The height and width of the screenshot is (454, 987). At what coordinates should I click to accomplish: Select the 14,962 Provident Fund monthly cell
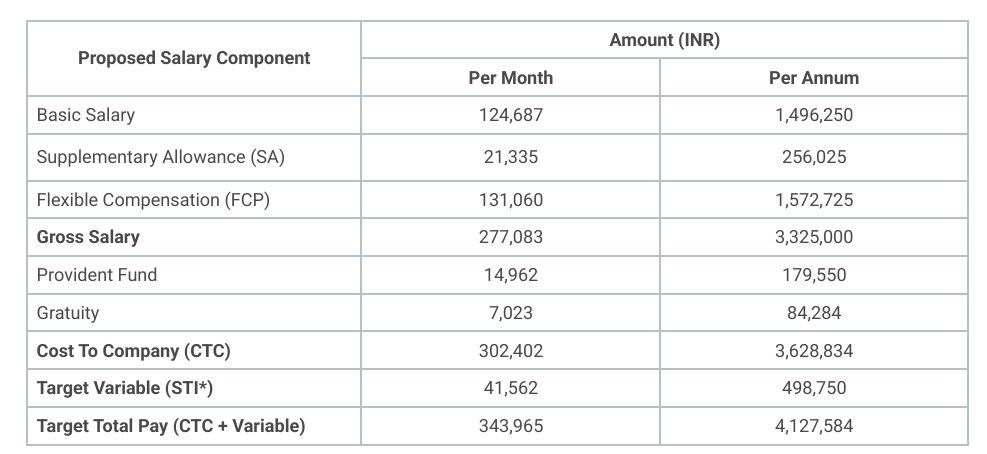point(510,275)
